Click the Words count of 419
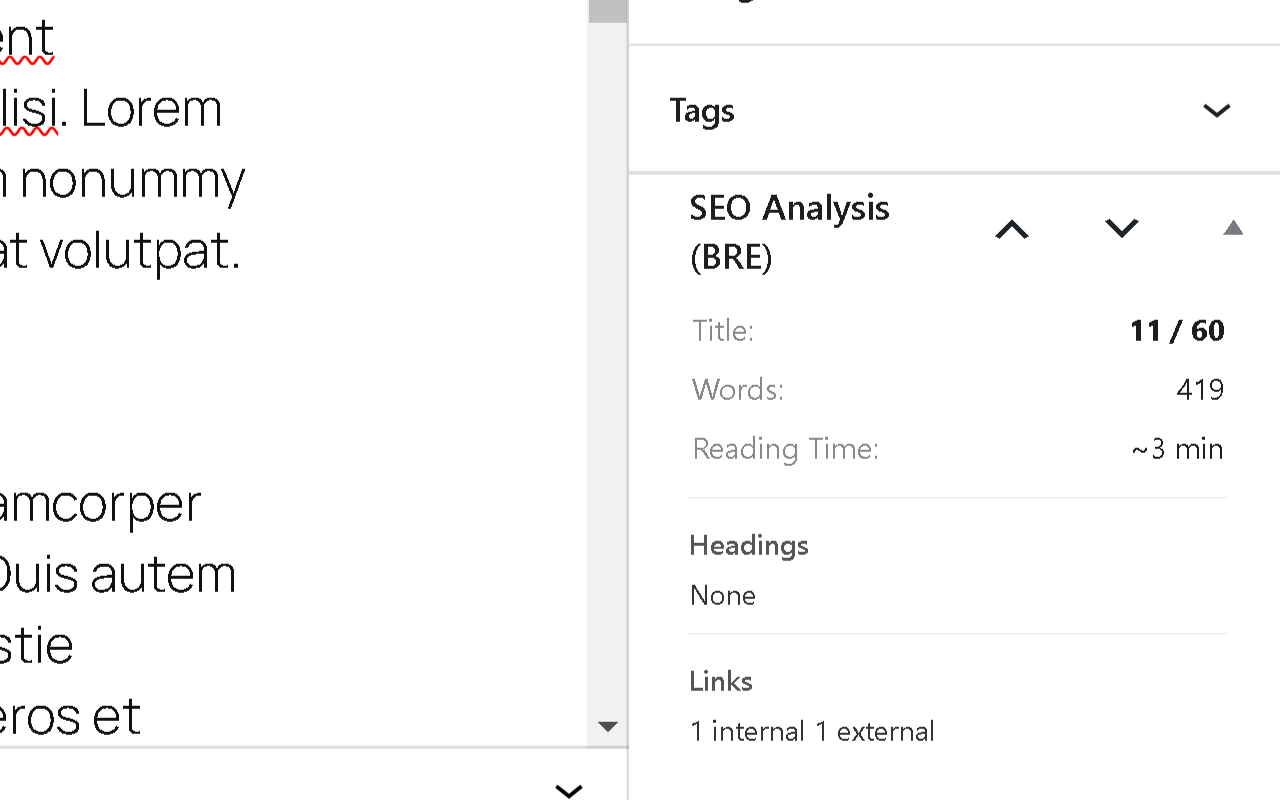The width and height of the screenshot is (1280, 800). [x=1199, y=389]
